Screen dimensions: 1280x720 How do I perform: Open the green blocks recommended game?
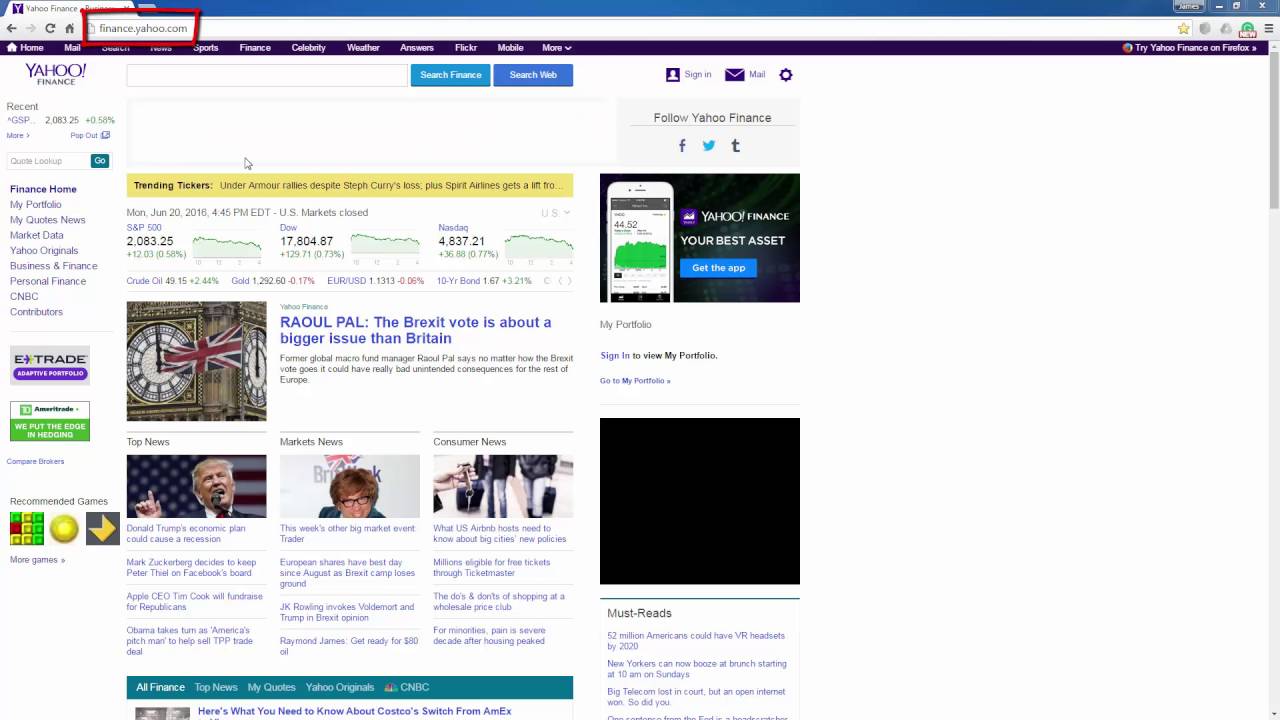(x=27, y=529)
